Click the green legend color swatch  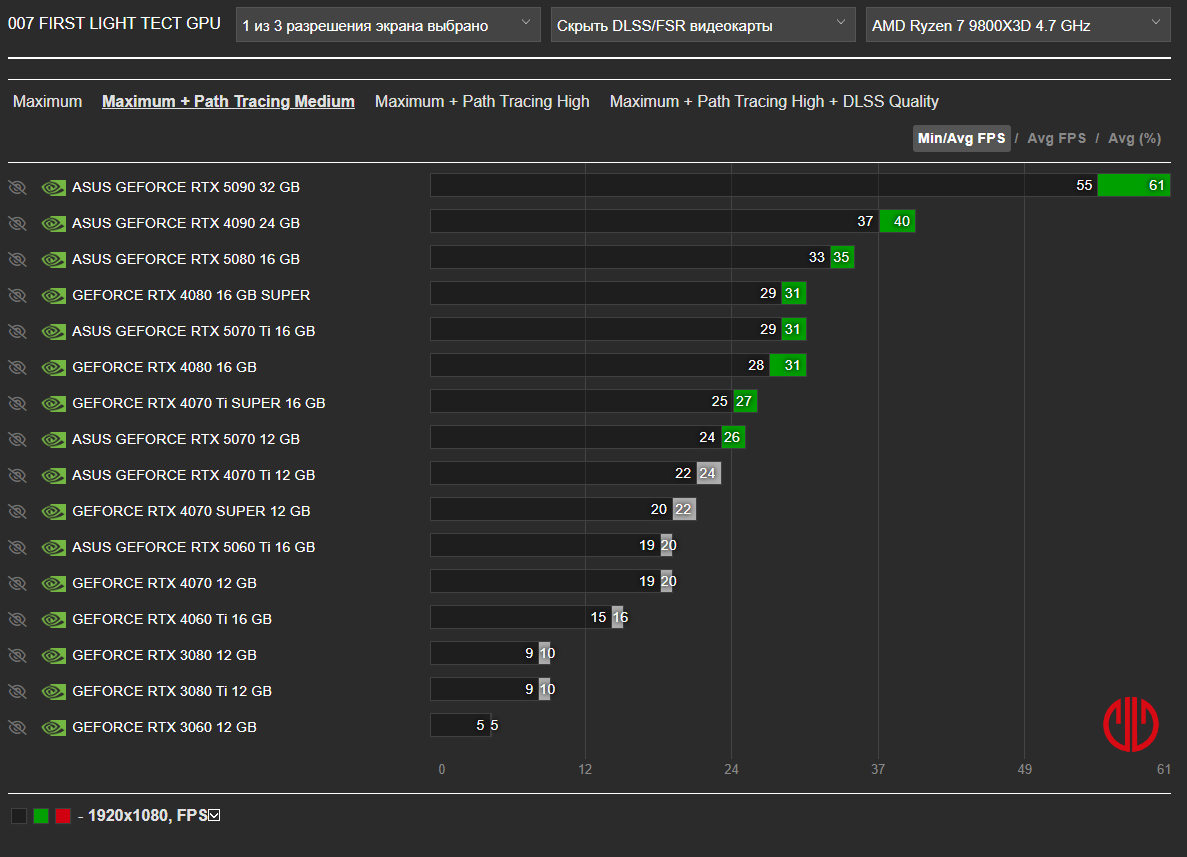pyautogui.click(x=41, y=815)
